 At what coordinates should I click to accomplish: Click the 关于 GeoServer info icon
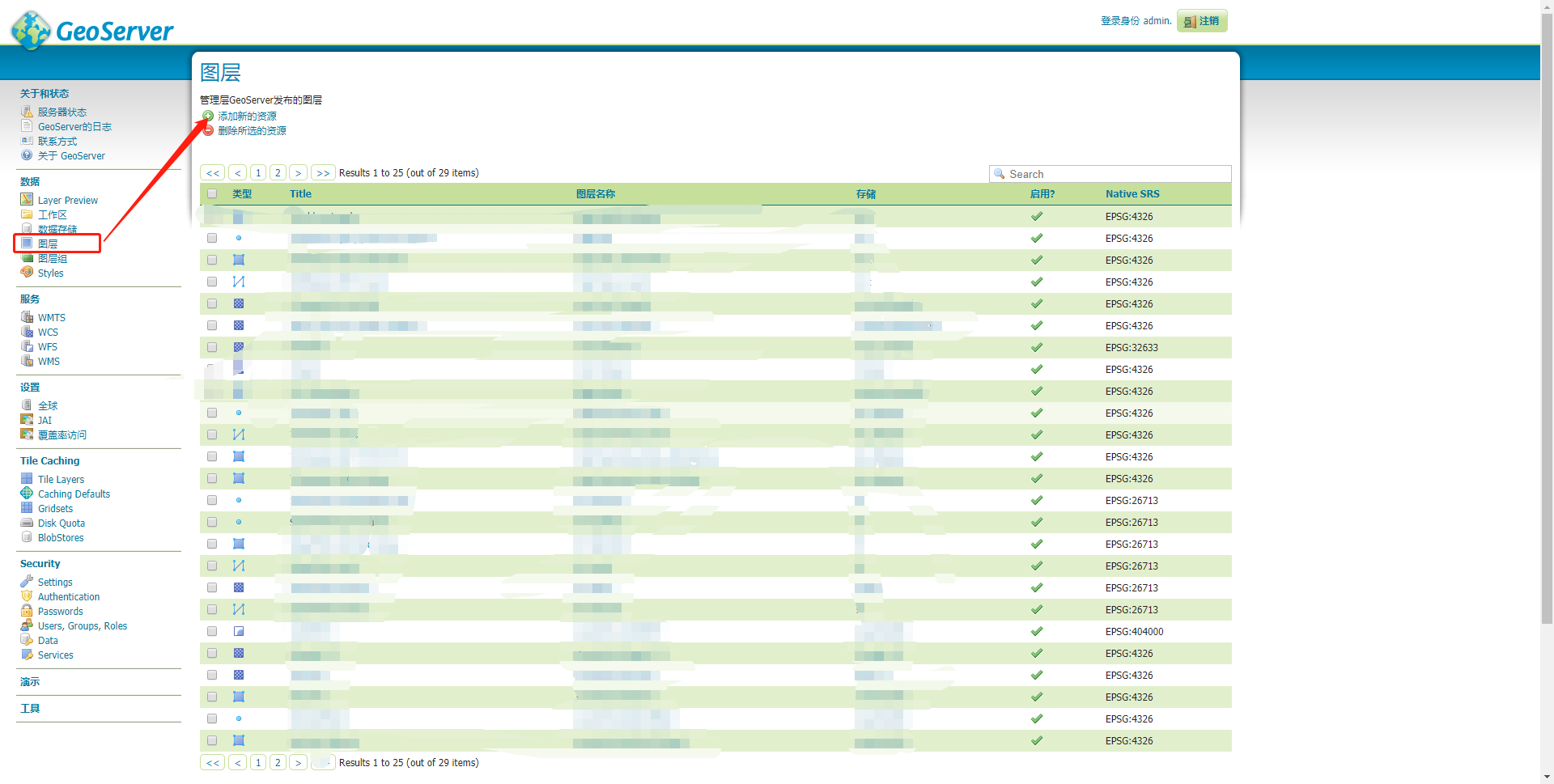click(x=27, y=155)
